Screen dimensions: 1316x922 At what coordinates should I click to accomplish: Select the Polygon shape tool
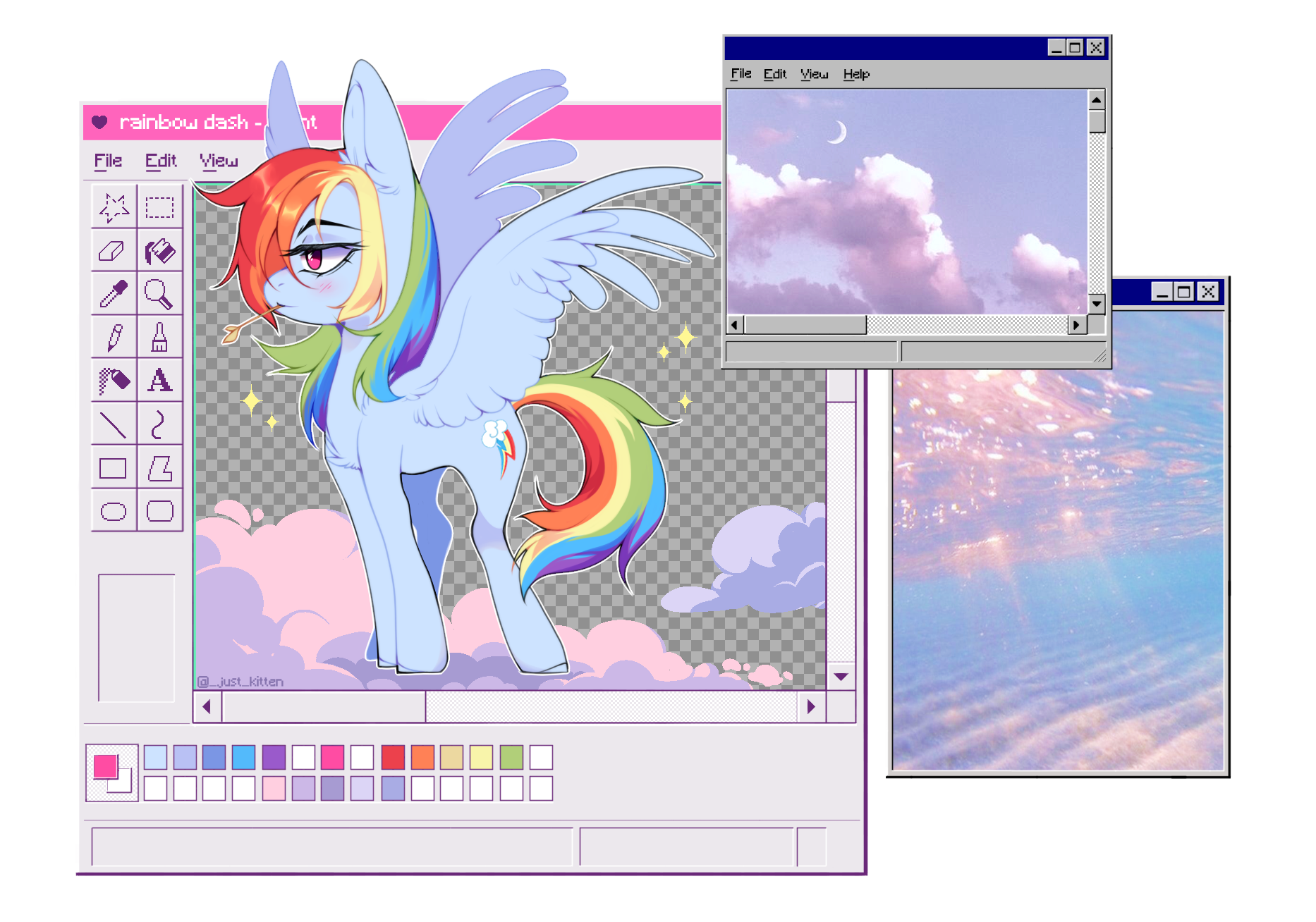click(x=159, y=467)
